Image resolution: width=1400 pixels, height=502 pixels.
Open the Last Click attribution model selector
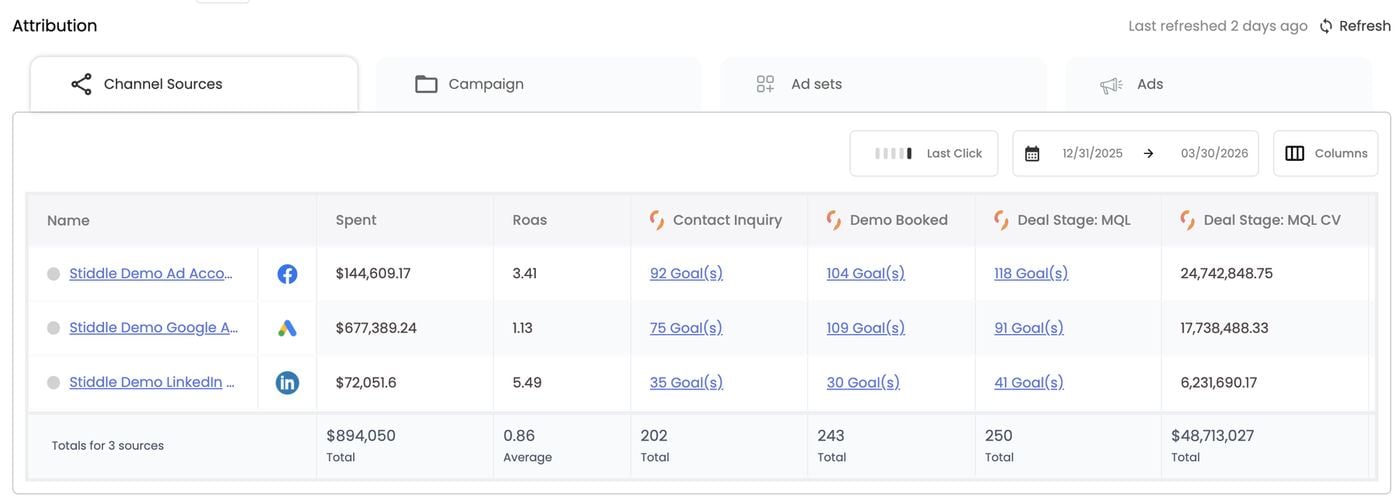(x=924, y=153)
